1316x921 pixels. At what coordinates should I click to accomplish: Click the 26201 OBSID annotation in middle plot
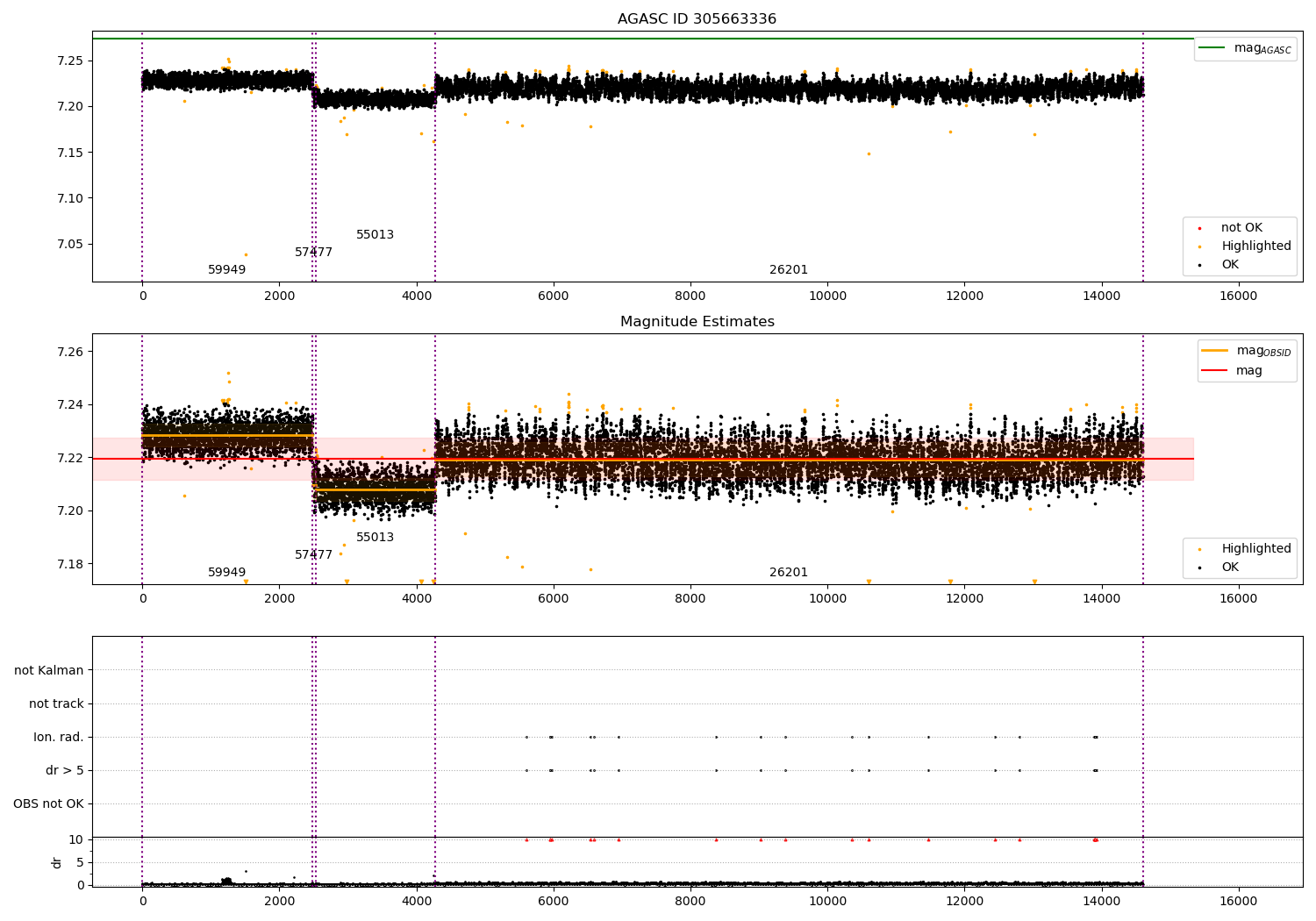pos(788,573)
